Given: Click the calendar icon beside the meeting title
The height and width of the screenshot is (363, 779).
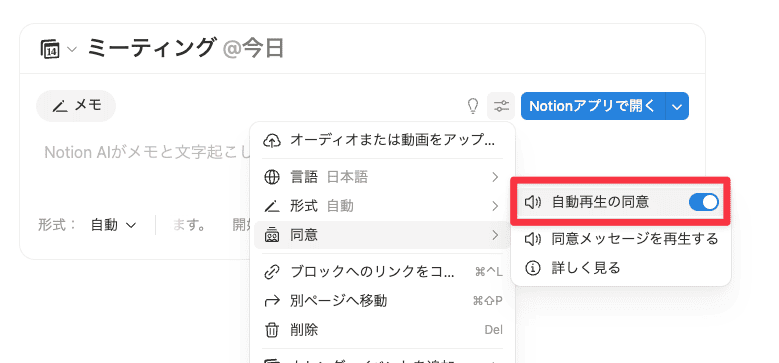Looking at the screenshot, I should 50,49.
